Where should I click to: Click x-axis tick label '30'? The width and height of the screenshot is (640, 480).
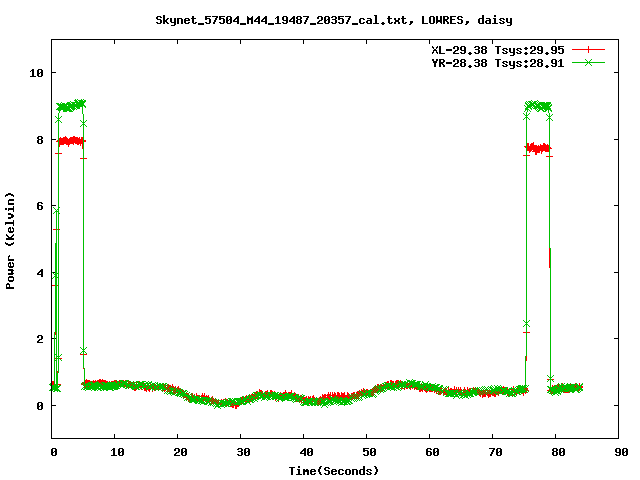[x=243, y=452]
